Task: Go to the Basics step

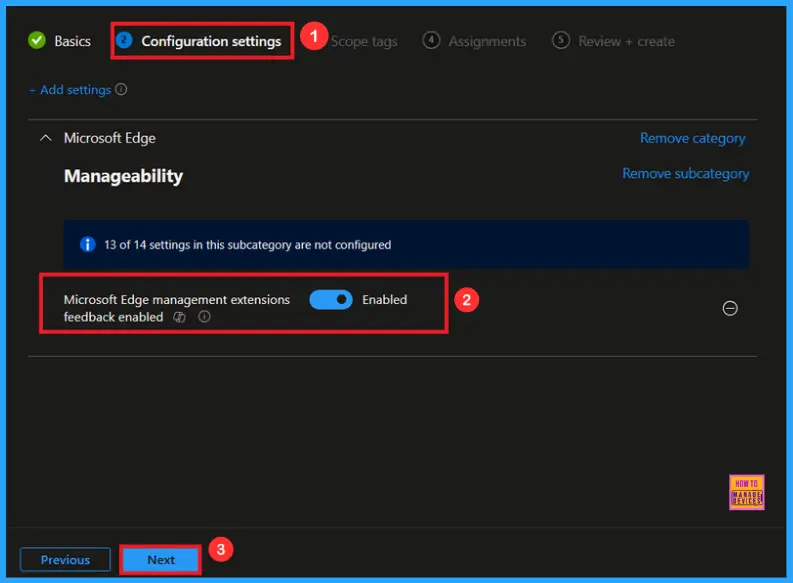Action: 60,41
